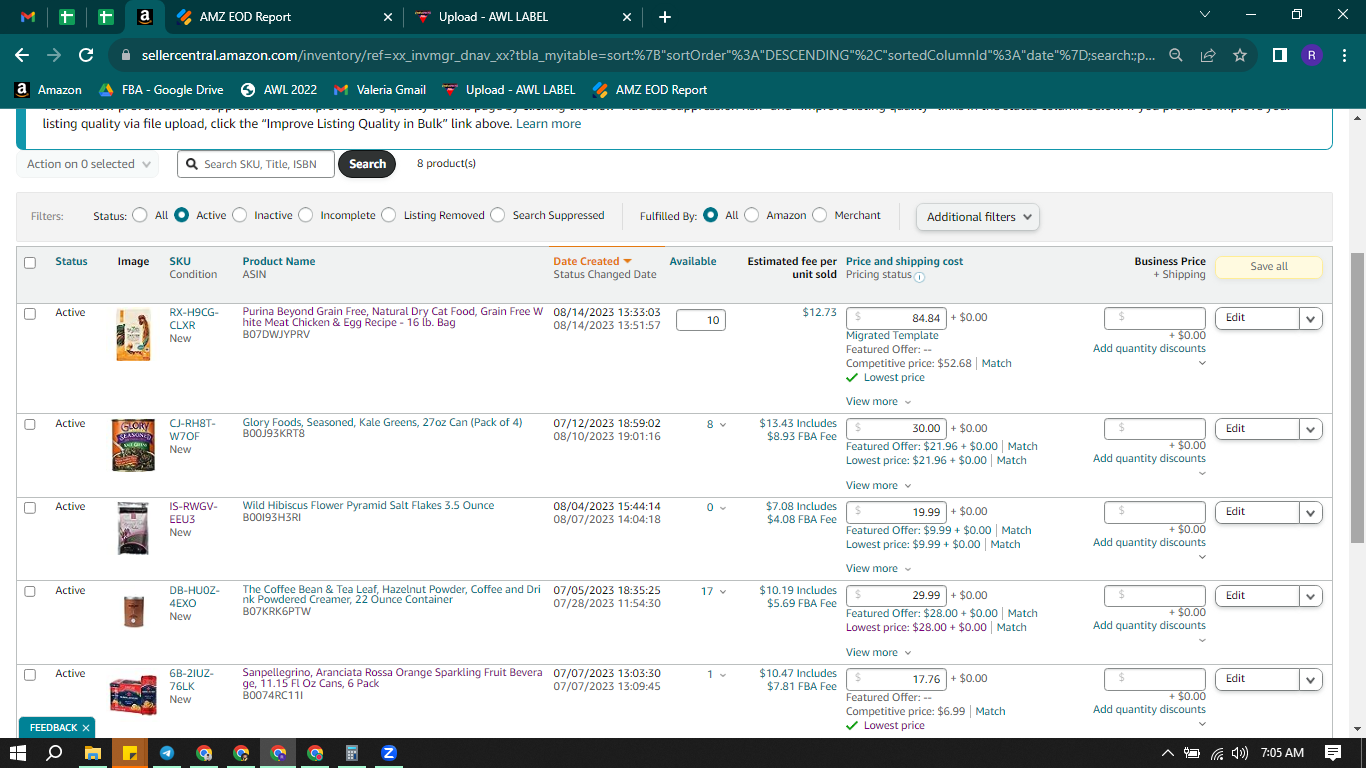Close the FEEDBACK tab with the X
Image resolution: width=1366 pixels, height=768 pixels.
(x=86, y=728)
